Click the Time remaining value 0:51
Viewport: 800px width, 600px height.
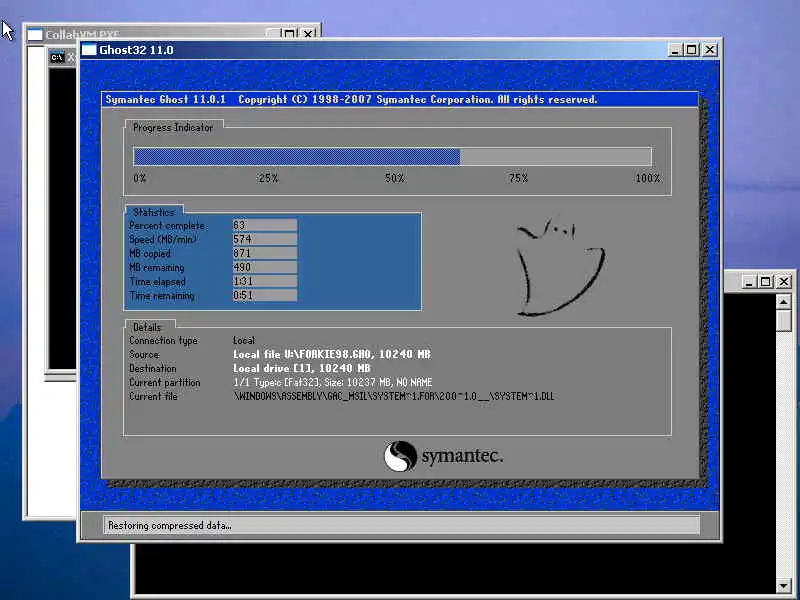(265, 295)
